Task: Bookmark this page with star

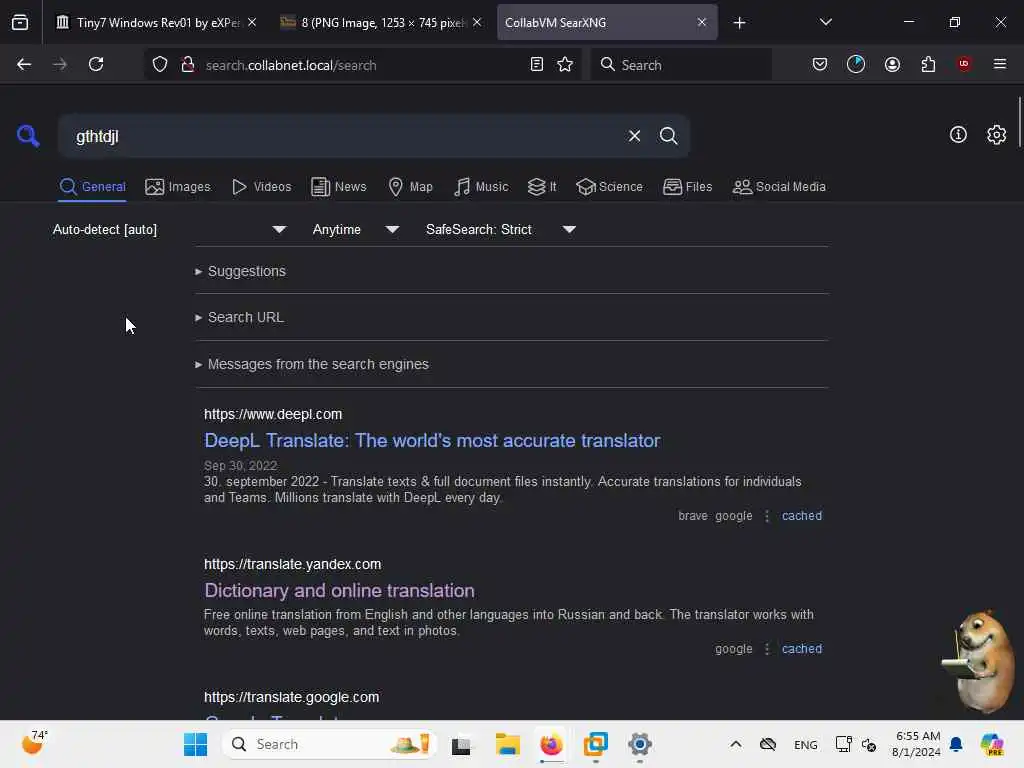Action: [x=565, y=65]
